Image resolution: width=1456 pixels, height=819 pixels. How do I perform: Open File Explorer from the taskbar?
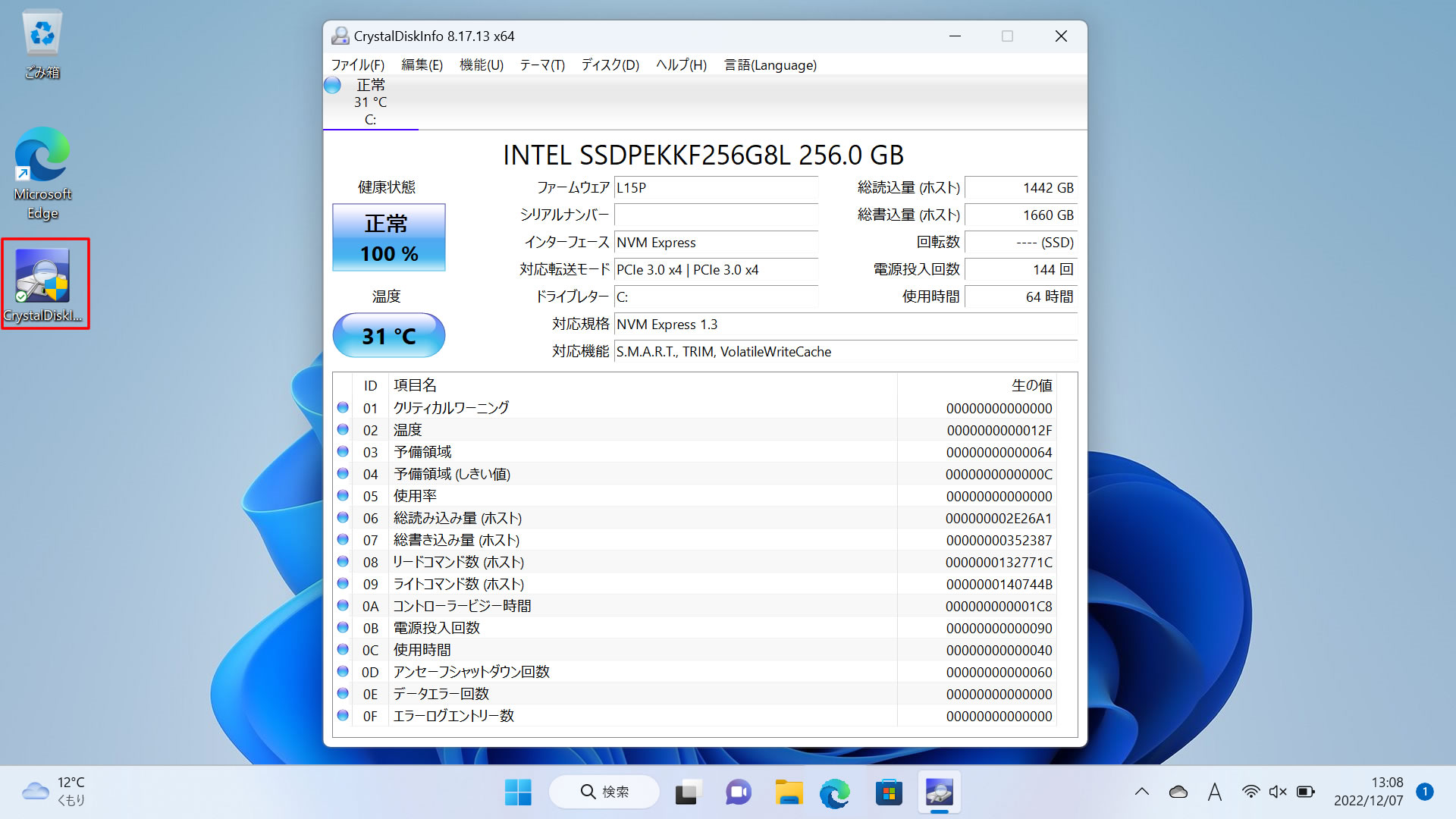click(x=789, y=792)
